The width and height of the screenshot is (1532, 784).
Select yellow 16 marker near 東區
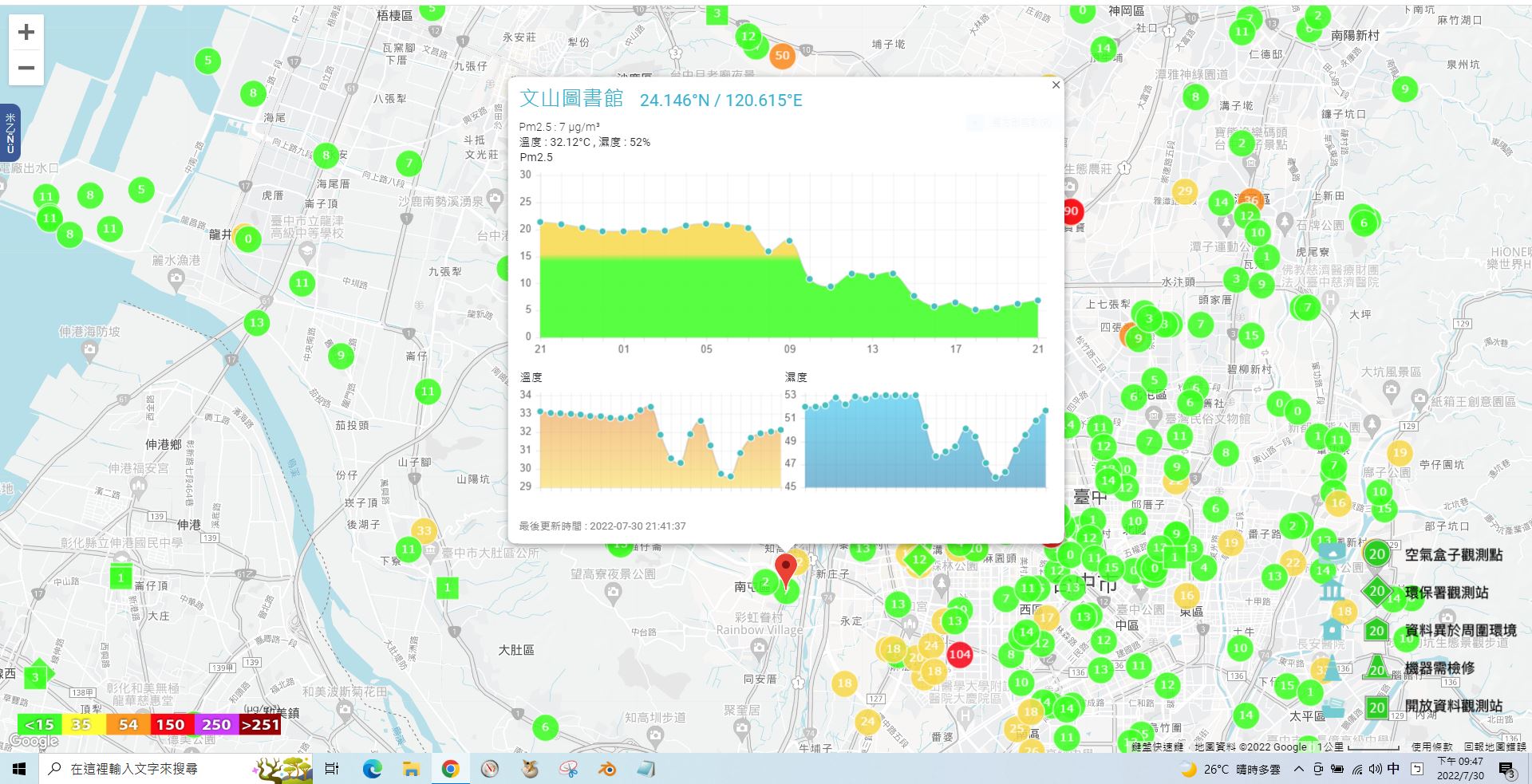pyautogui.click(x=1187, y=595)
